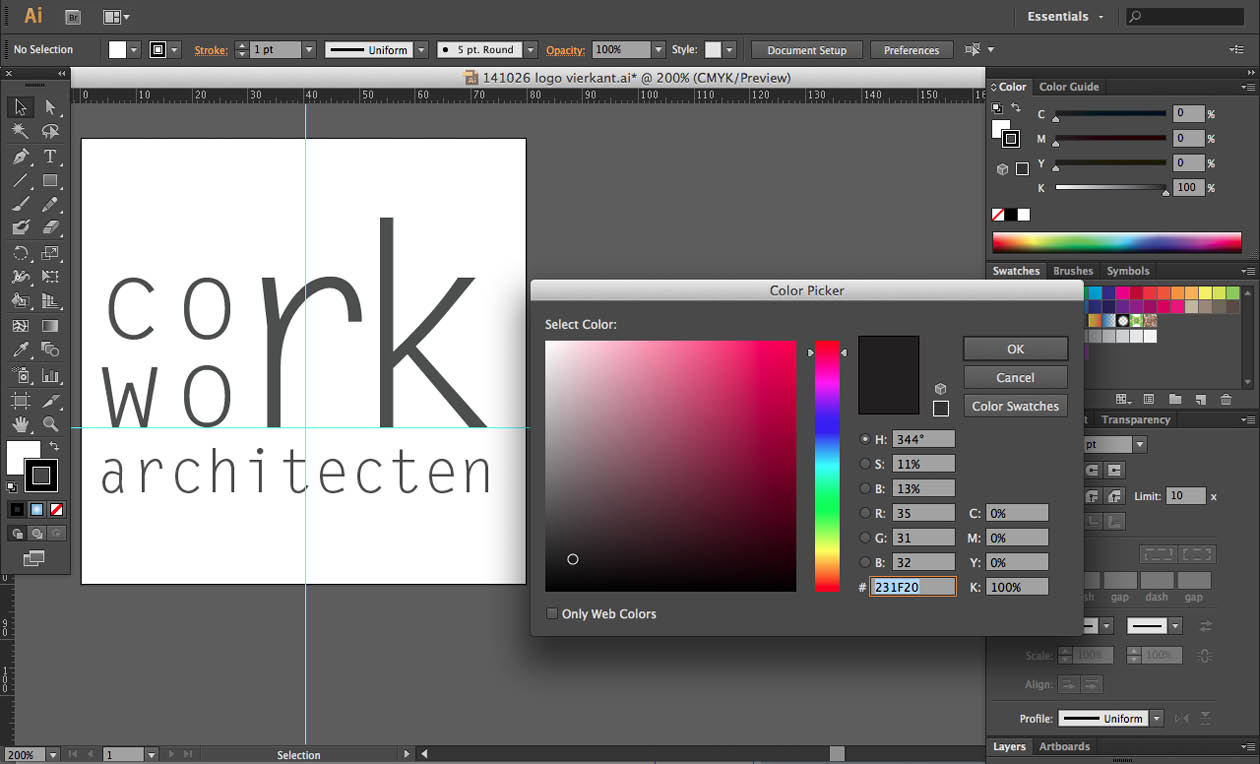Select the Lasso tool
The height and width of the screenshot is (764, 1260).
(x=50, y=132)
